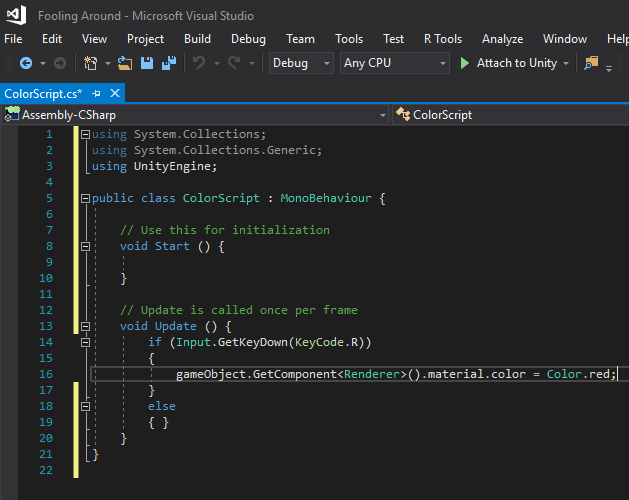
Task: Open the Debug menu
Action: [248, 39]
